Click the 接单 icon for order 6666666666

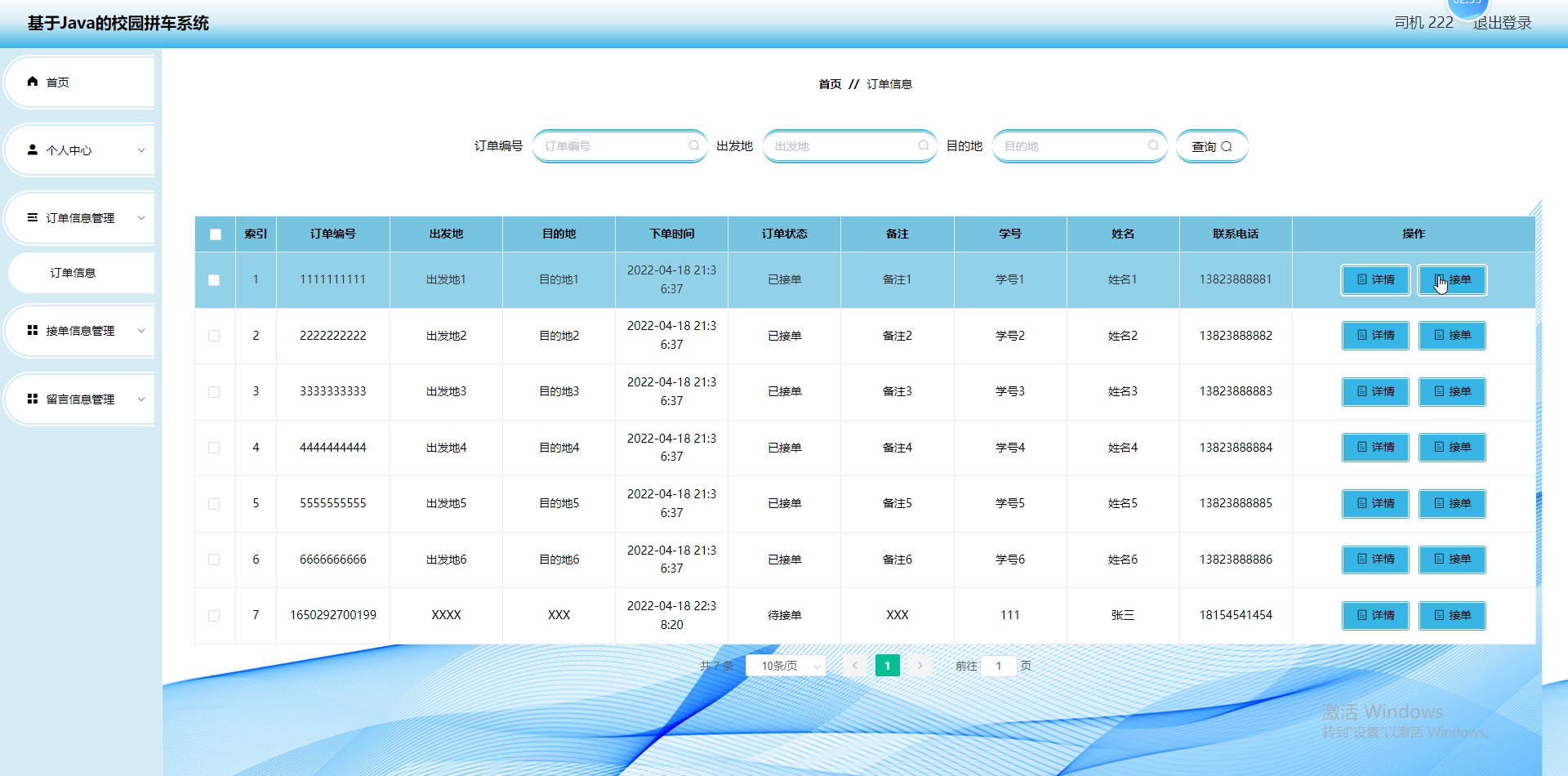click(1439, 559)
